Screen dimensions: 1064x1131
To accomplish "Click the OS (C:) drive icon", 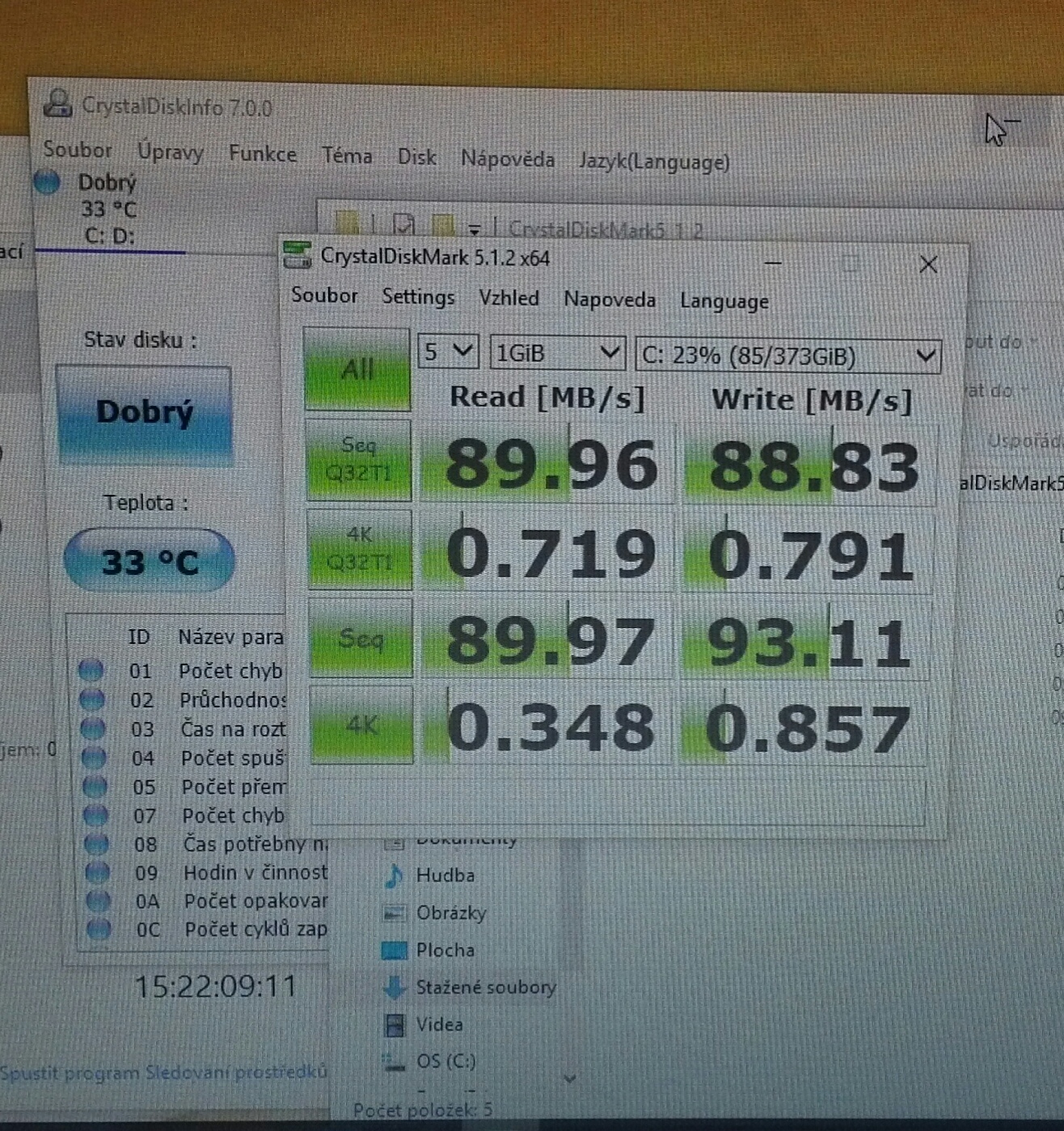I will tap(395, 1061).
